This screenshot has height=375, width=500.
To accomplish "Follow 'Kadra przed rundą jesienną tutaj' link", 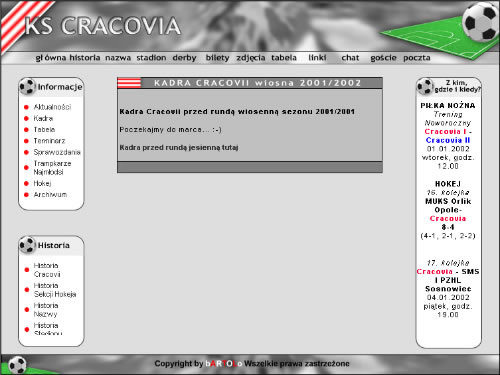I will [x=179, y=147].
